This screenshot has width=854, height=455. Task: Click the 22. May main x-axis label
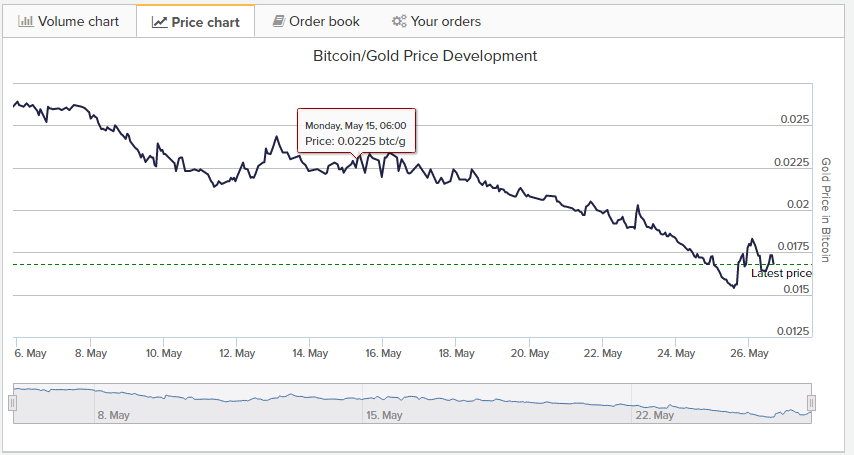(x=603, y=353)
